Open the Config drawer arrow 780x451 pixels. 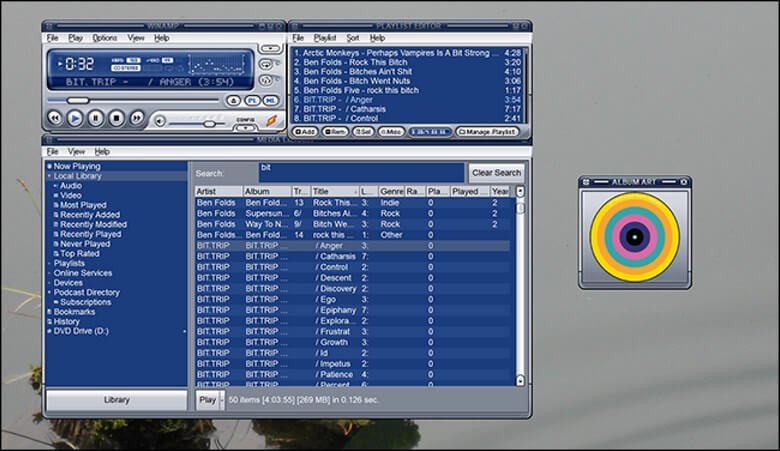pos(245,128)
